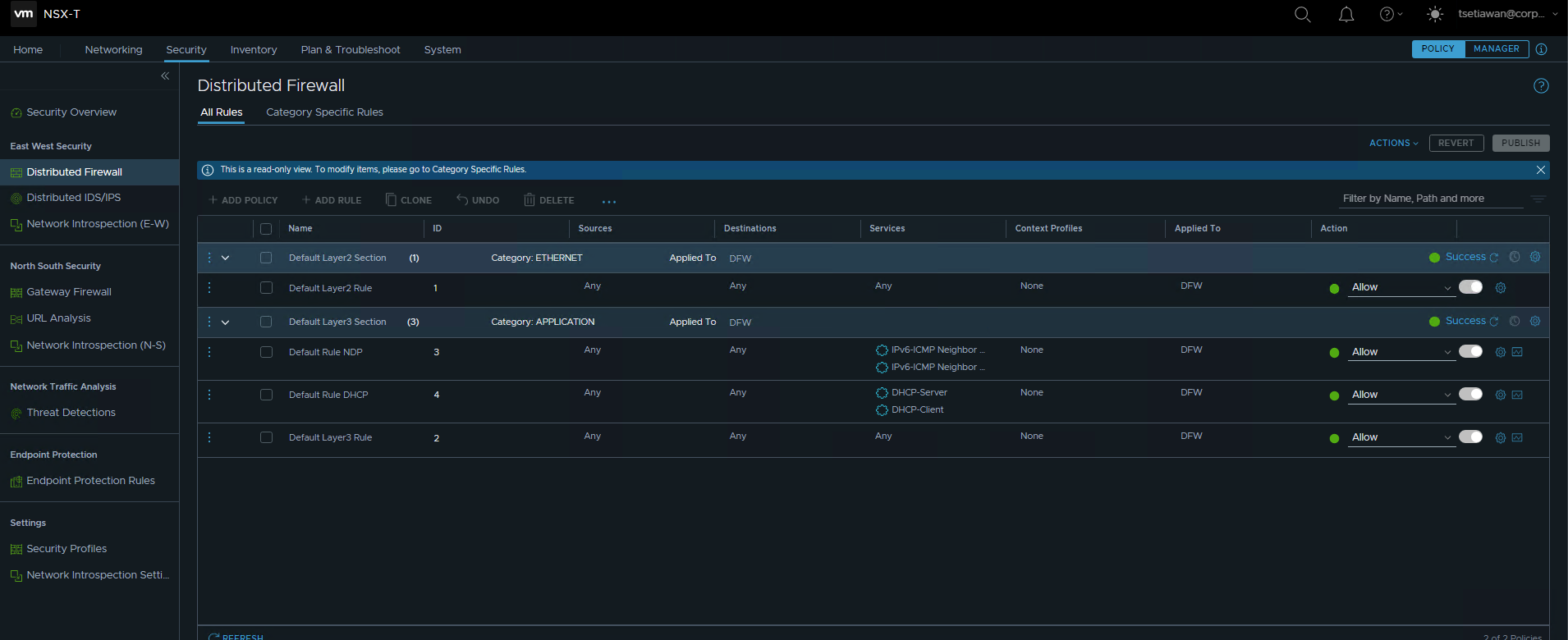Open the tsetiawan@corp user account menu
This screenshot has width=1568, height=640.
point(1507,14)
